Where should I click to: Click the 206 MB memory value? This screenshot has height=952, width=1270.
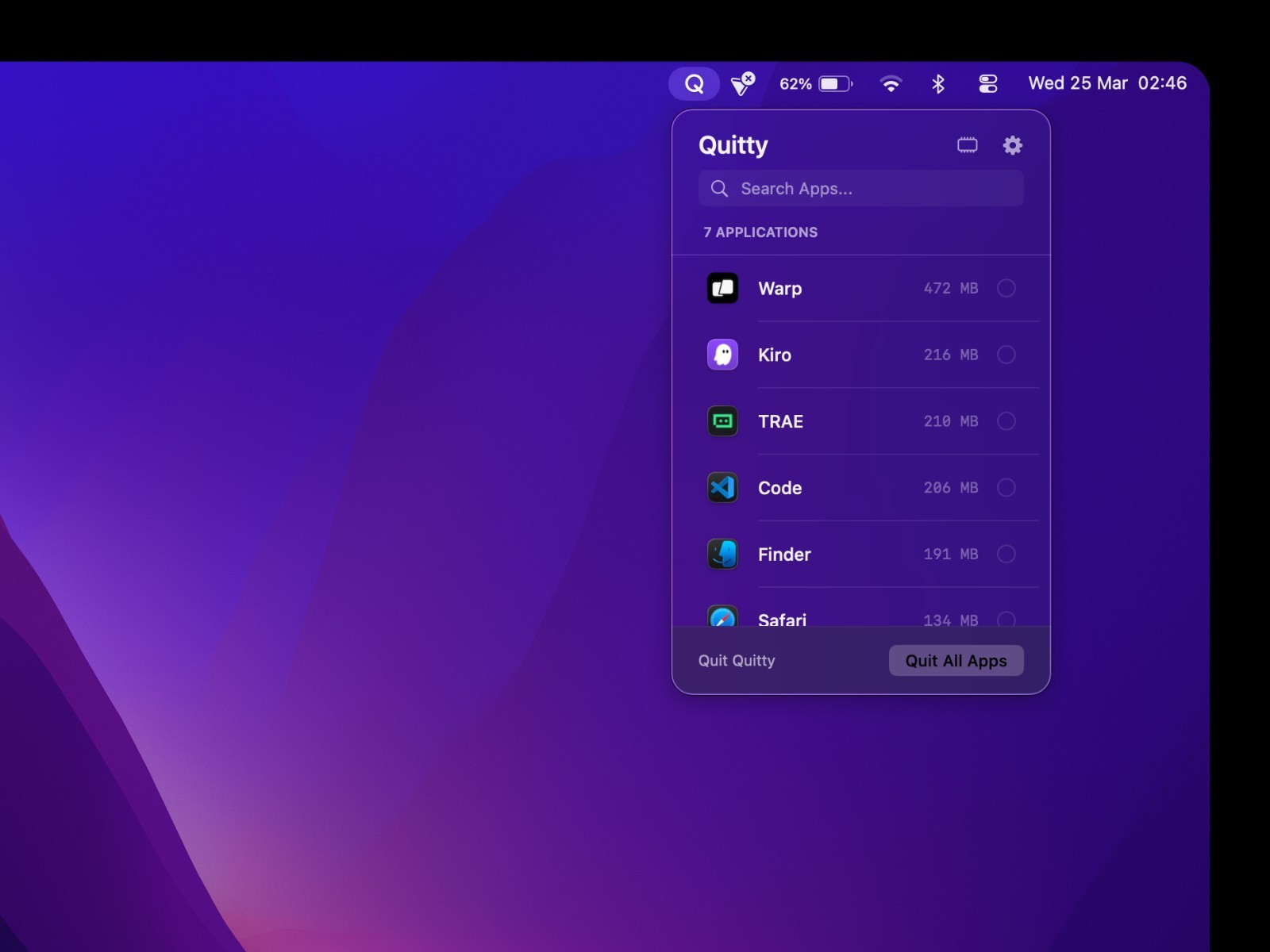point(951,488)
